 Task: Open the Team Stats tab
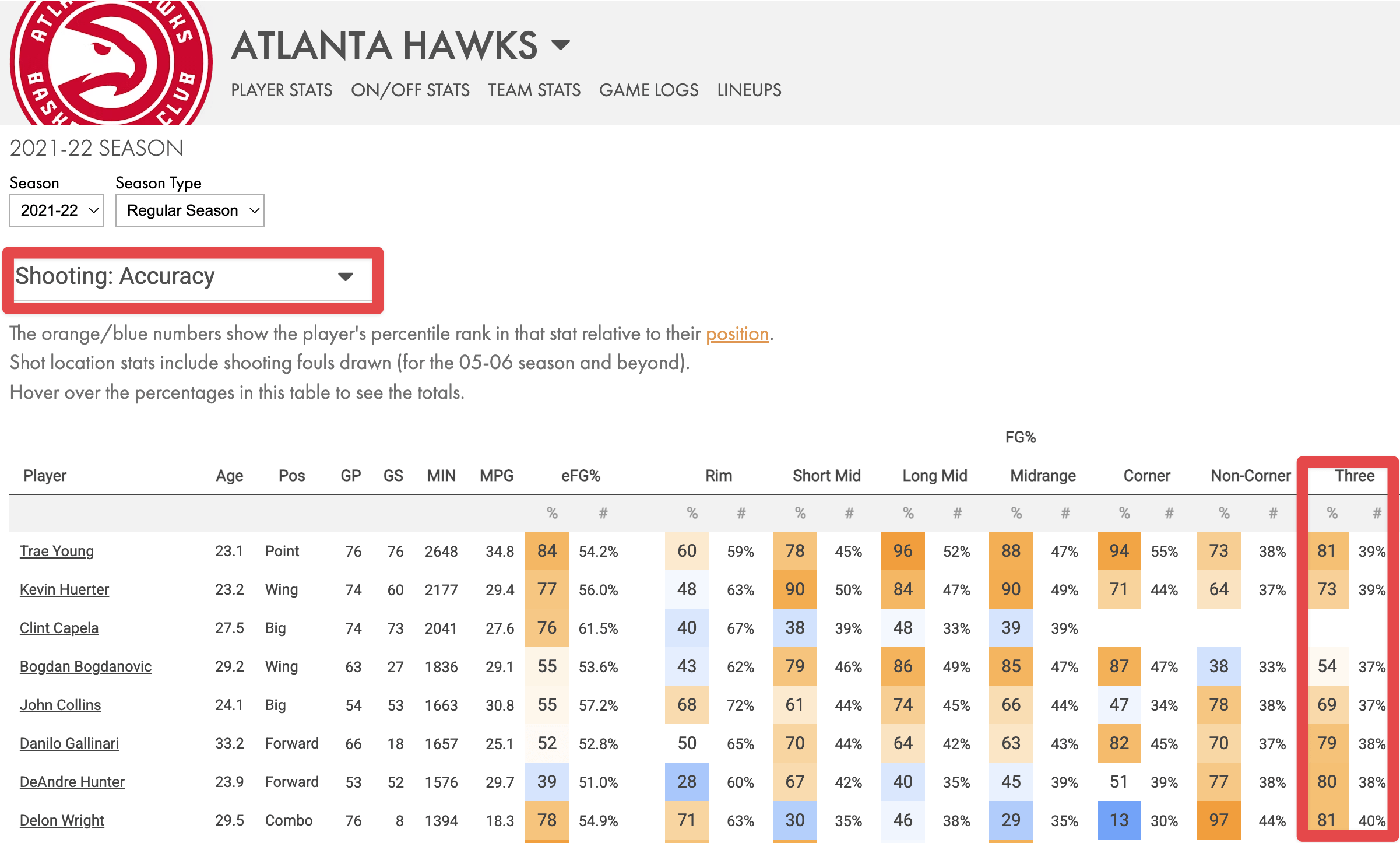point(534,90)
